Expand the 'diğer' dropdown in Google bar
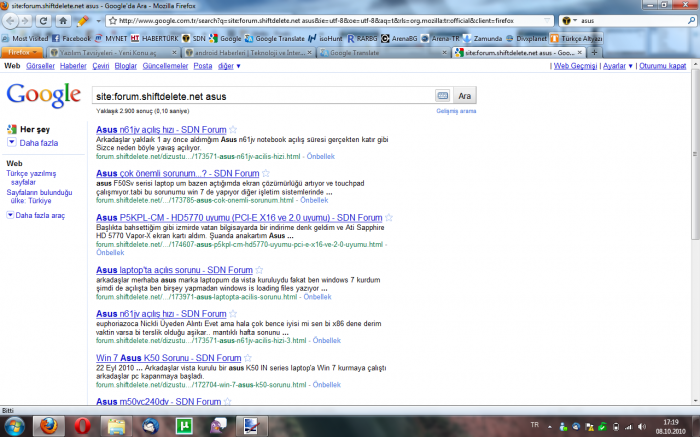This screenshot has height=437, width=700. point(229,66)
